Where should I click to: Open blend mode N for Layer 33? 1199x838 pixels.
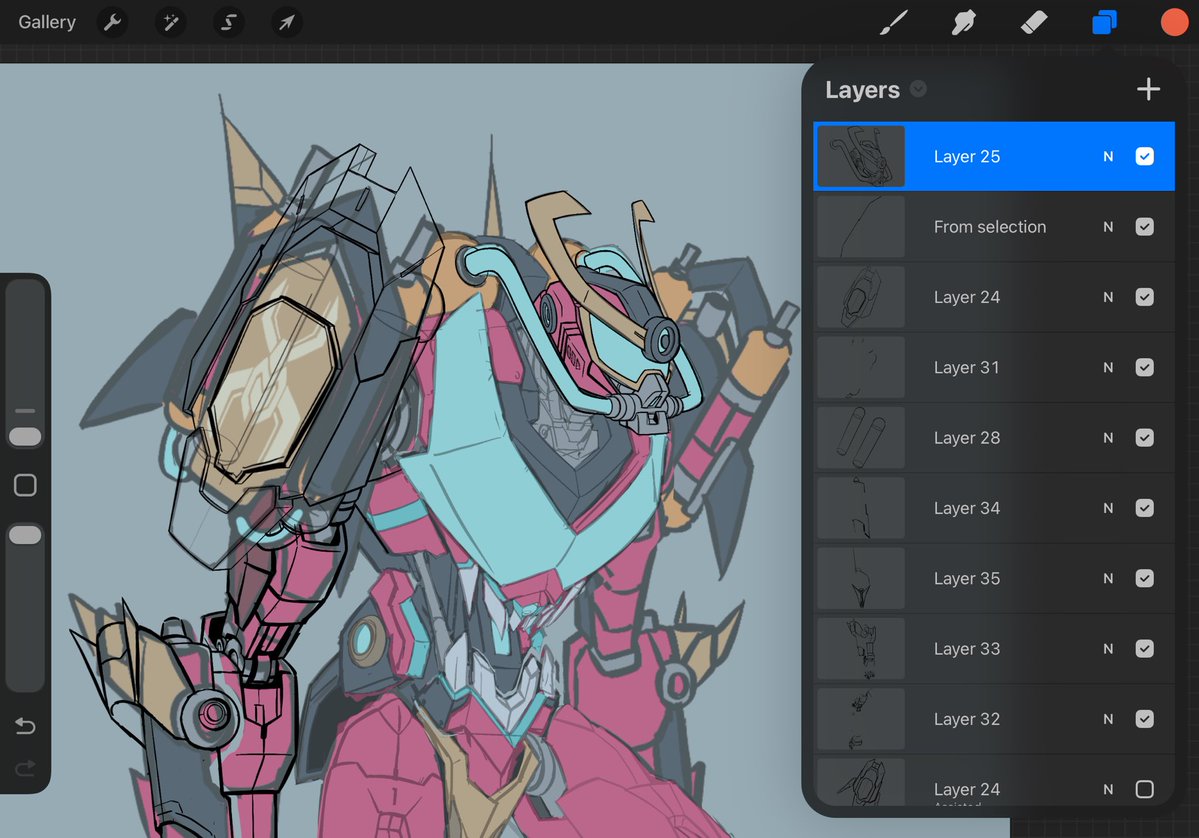click(1108, 648)
